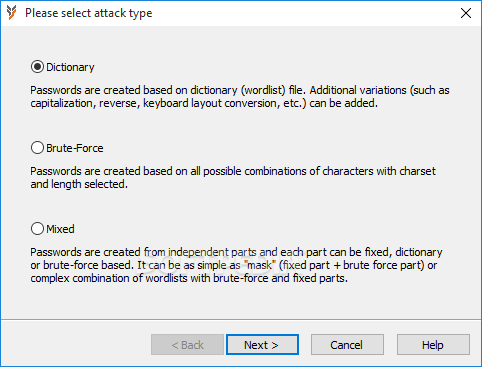The width and height of the screenshot is (482, 367).
Task: Click the separator line above the buttons
Action: pyautogui.click(x=241, y=320)
